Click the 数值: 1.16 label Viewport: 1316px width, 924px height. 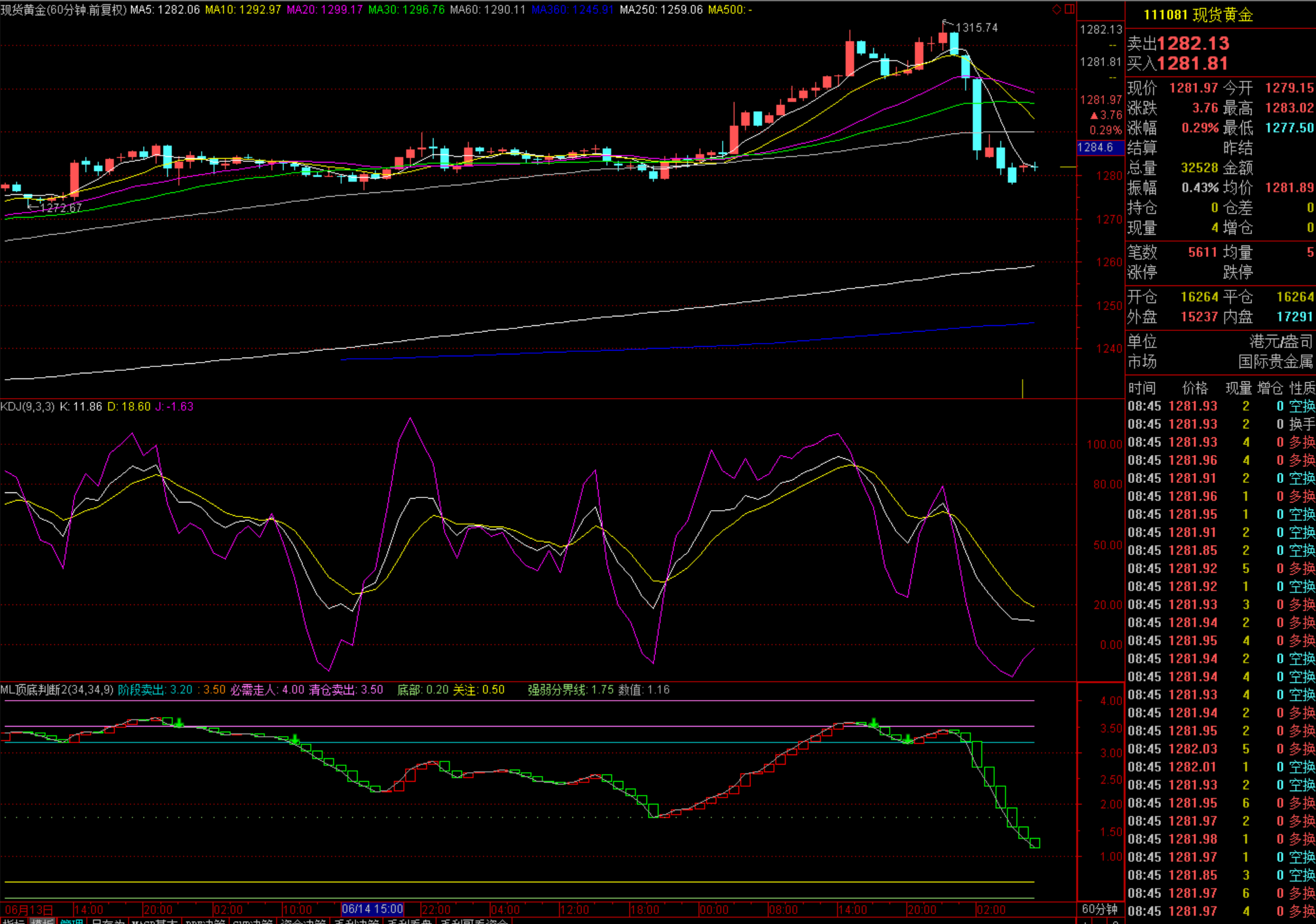click(643, 689)
